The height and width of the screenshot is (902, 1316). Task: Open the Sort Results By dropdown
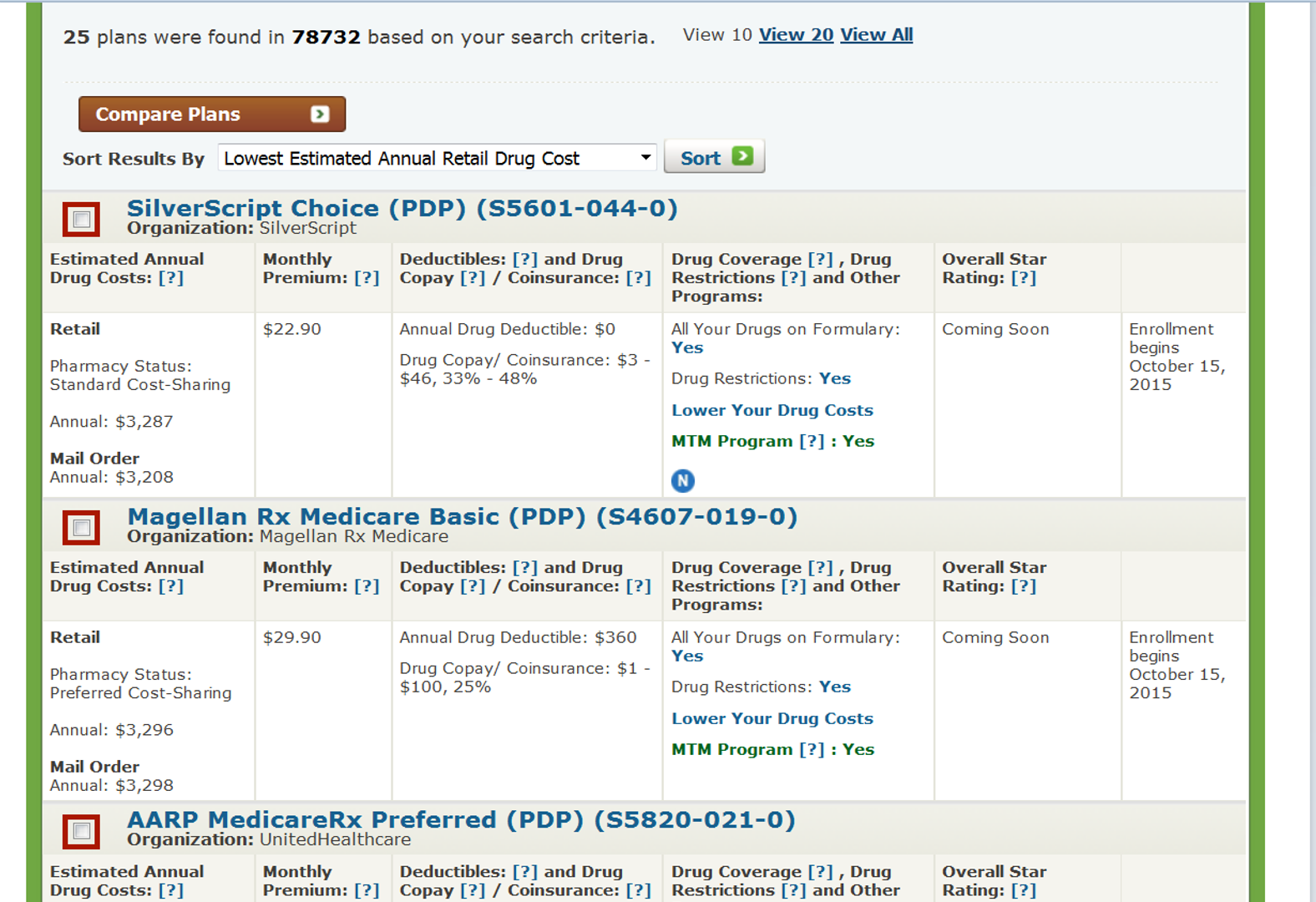point(437,158)
